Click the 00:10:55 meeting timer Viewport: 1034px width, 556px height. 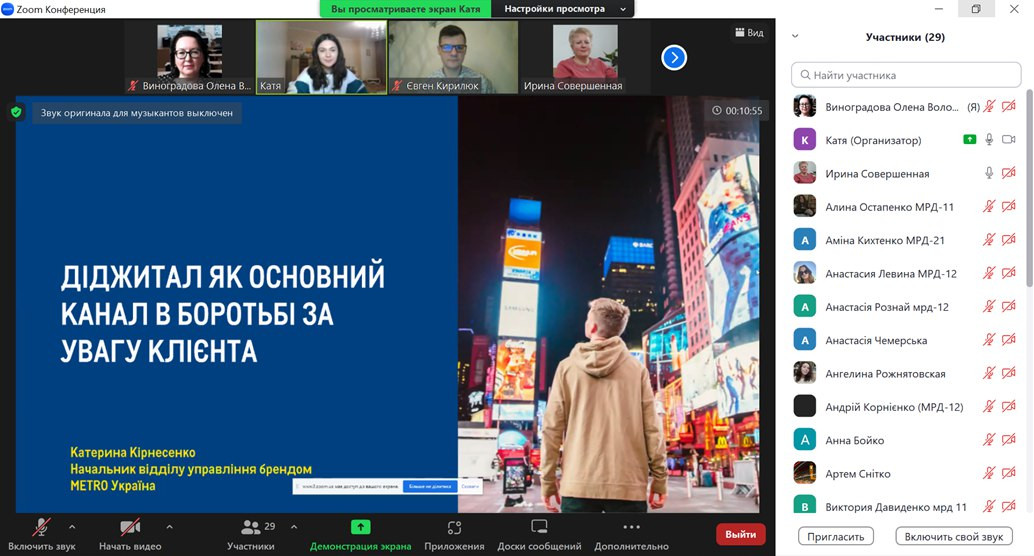pyautogui.click(x=737, y=111)
